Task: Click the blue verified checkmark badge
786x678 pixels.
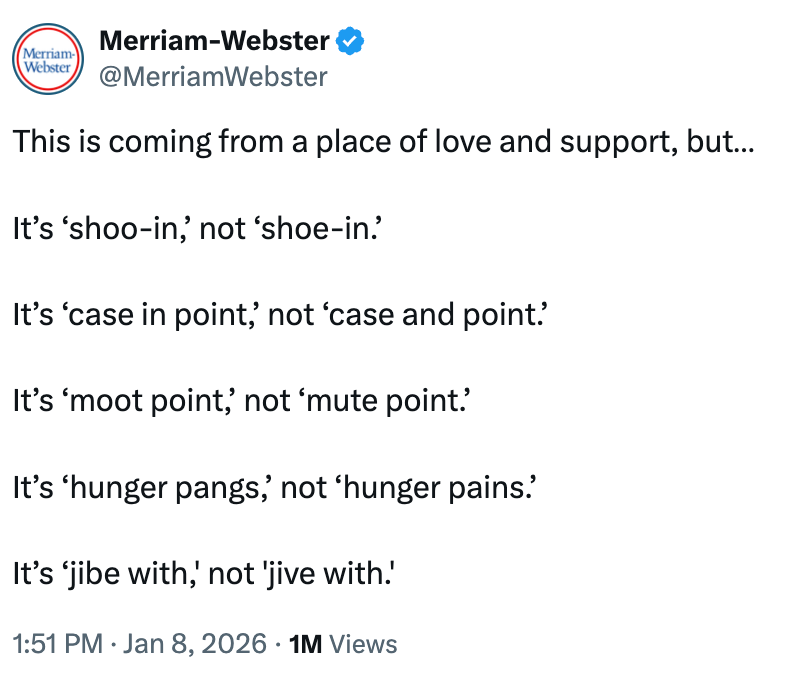Action: pyautogui.click(x=350, y=41)
